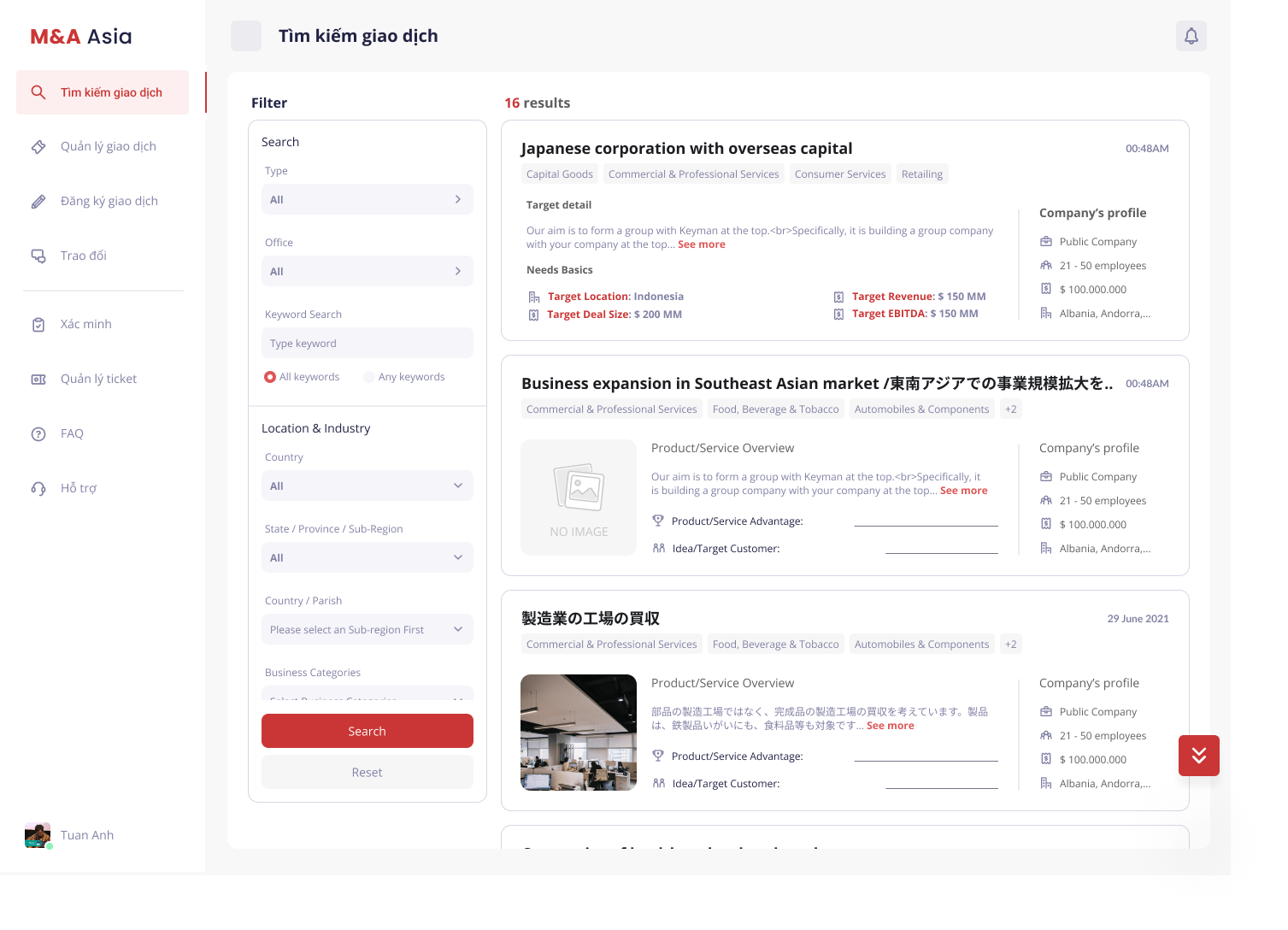Click the Retailing tag

click(x=922, y=174)
